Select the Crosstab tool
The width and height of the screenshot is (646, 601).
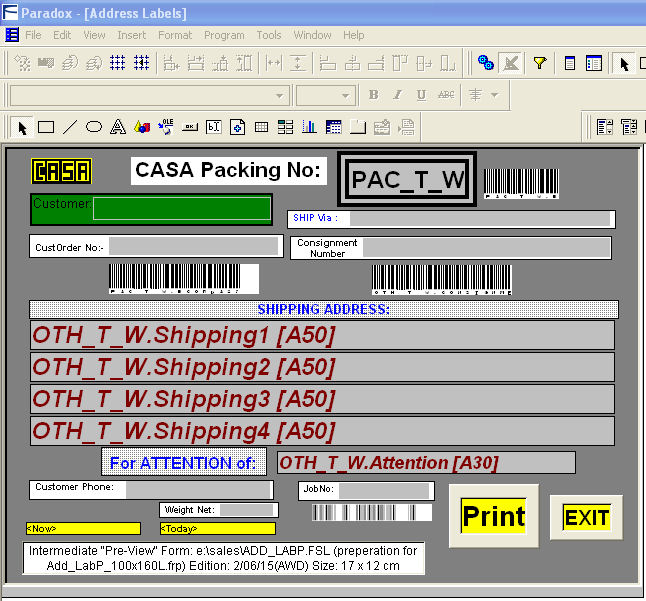(333, 127)
